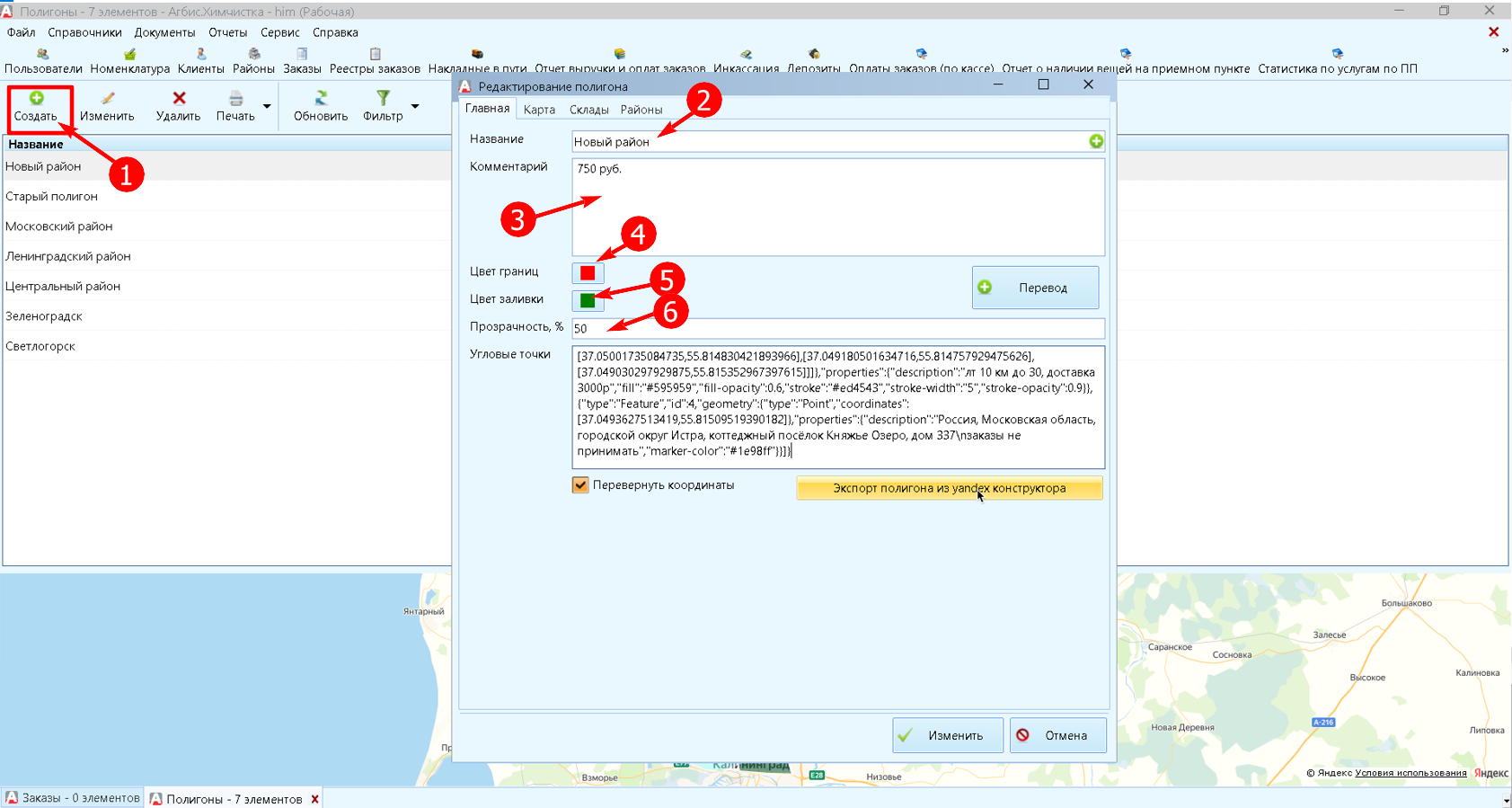
Task: Select Ленинградский район row
Action: pyautogui.click(x=226, y=256)
